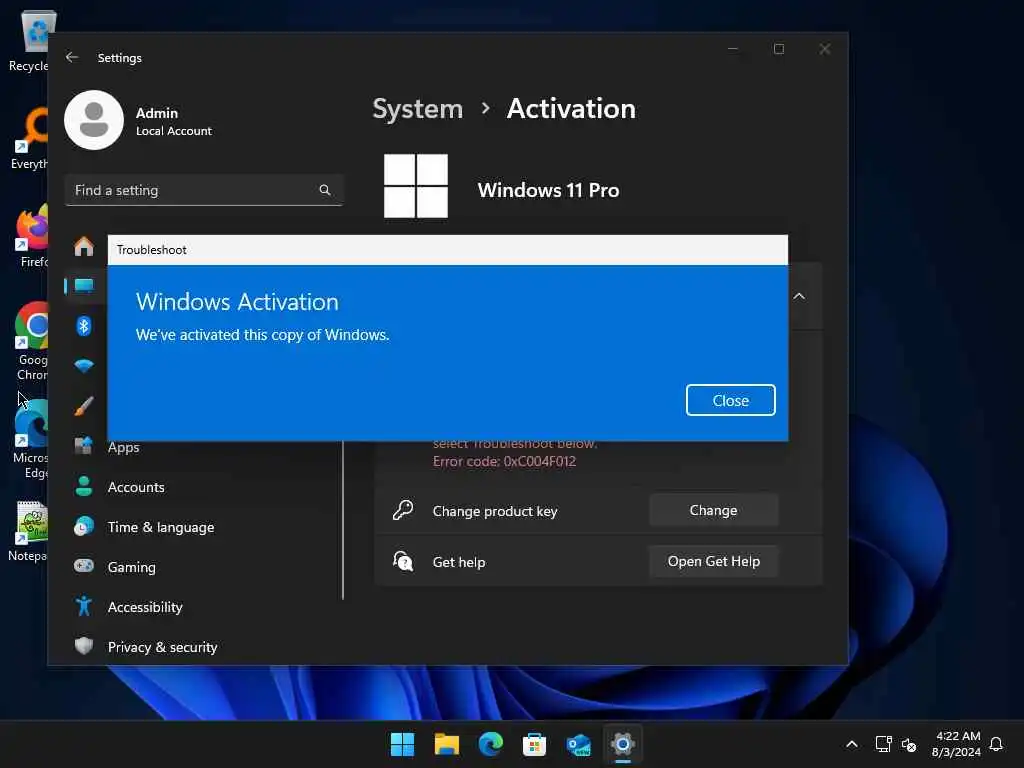Click the search magnifier icon in Settings
The height and width of the screenshot is (768, 1024).
tap(325, 190)
